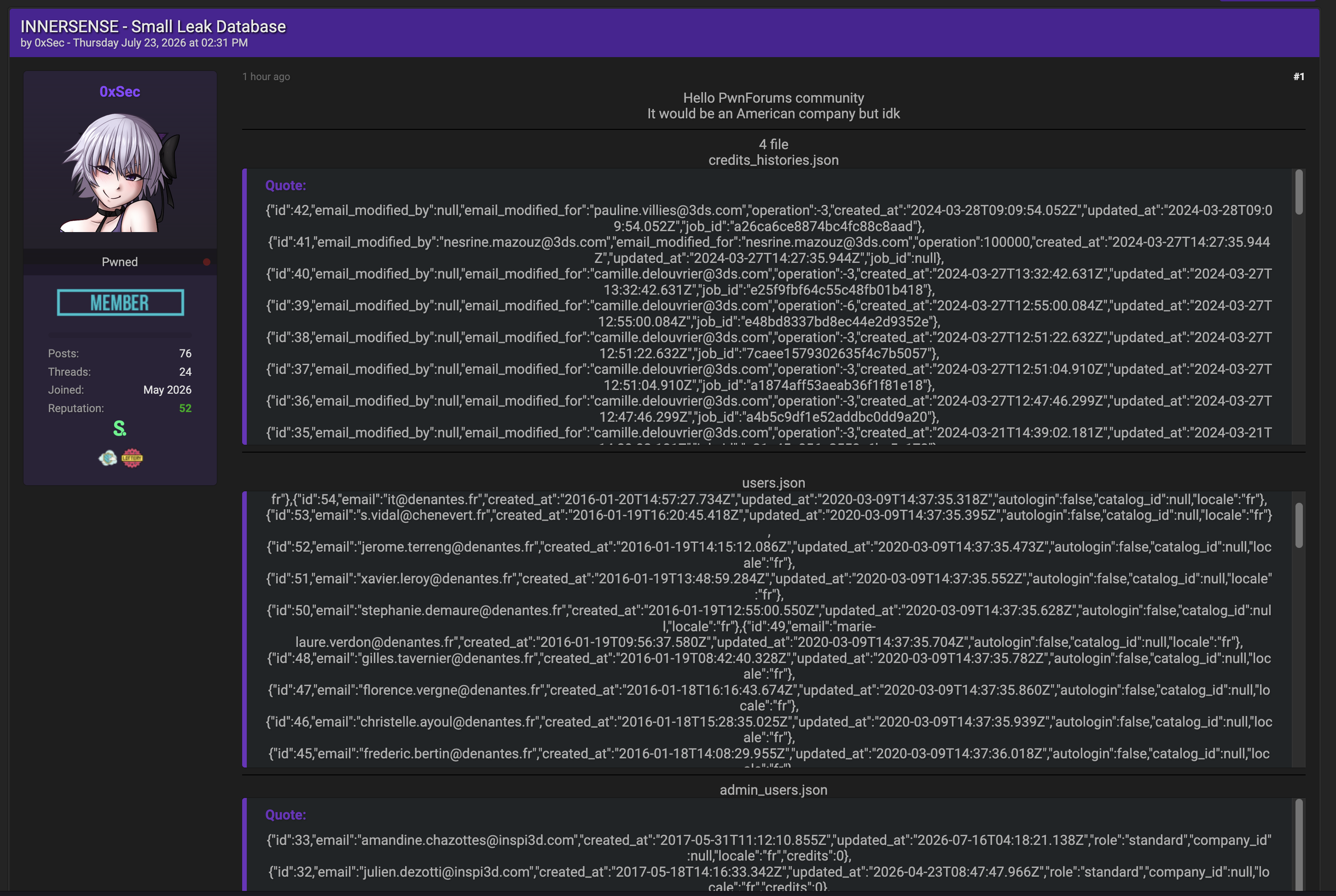Click the 0xSec anime avatar image

(x=120, y=173)
